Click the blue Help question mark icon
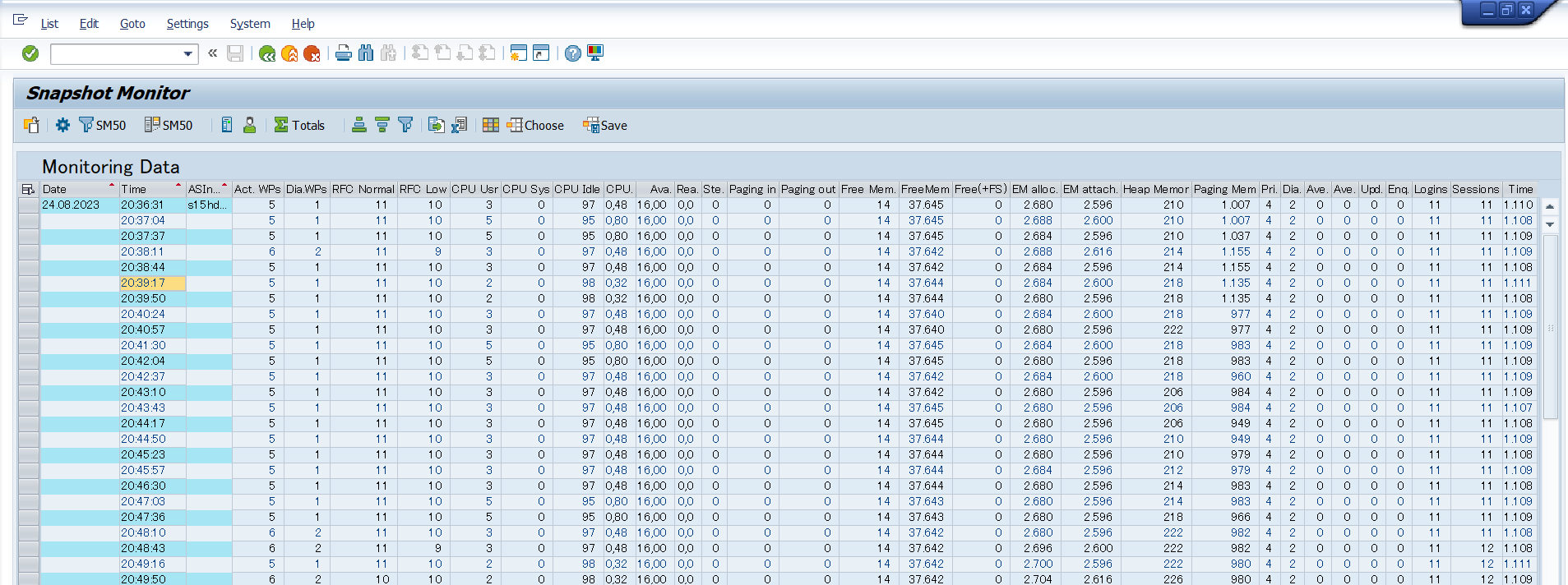The height and width of the screenshot is (585, 1568). [573, 53]
